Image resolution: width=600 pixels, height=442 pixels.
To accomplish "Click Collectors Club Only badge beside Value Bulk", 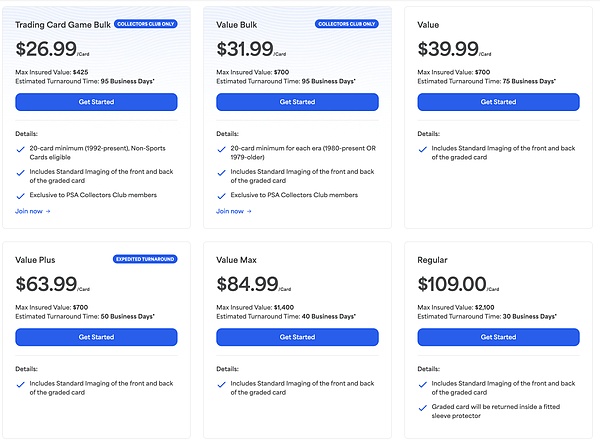I will click(x=346, y=23).
